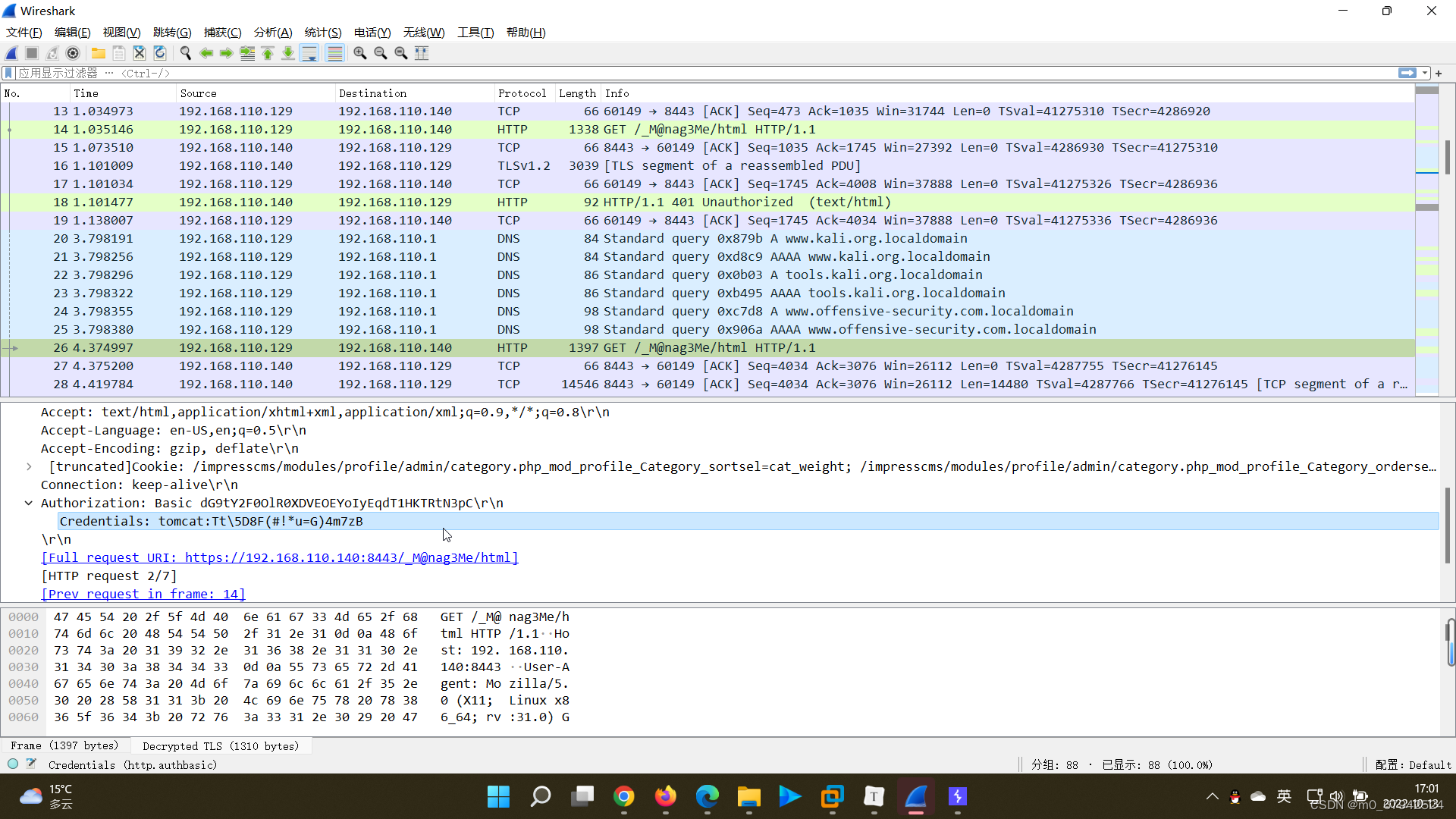The width and height of the screenshot is (1456, 819).
Task: Restart the current capture
Action: tap(52, 53)
